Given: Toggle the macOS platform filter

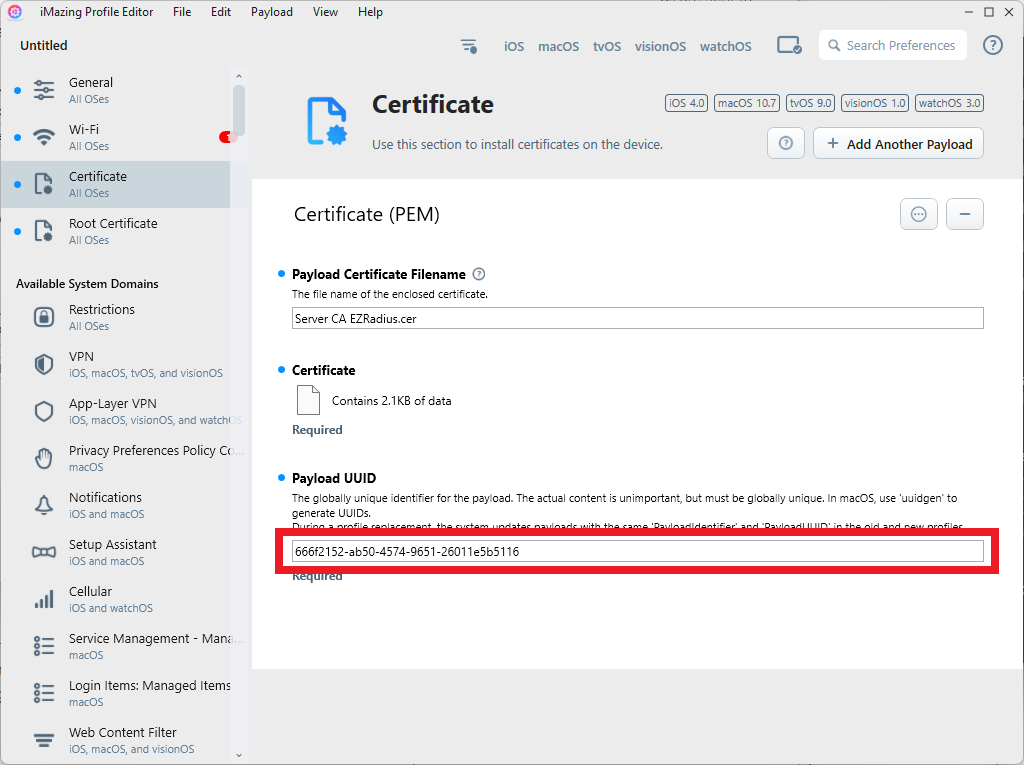Looking at the screenshot, I should coord(558,46).
